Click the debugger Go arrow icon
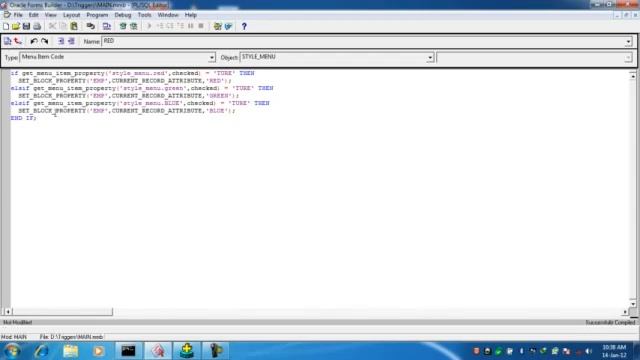The height and width of the screenshot is (360, 640). [x=149, y=27]
